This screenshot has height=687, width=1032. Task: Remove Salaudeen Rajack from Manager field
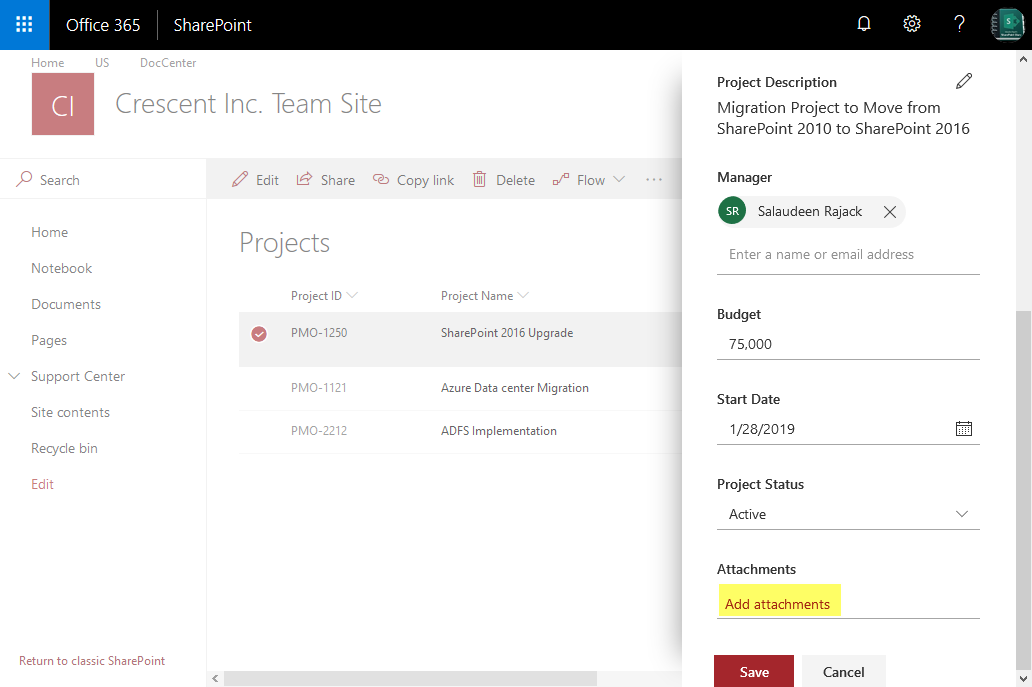[889, 211]
